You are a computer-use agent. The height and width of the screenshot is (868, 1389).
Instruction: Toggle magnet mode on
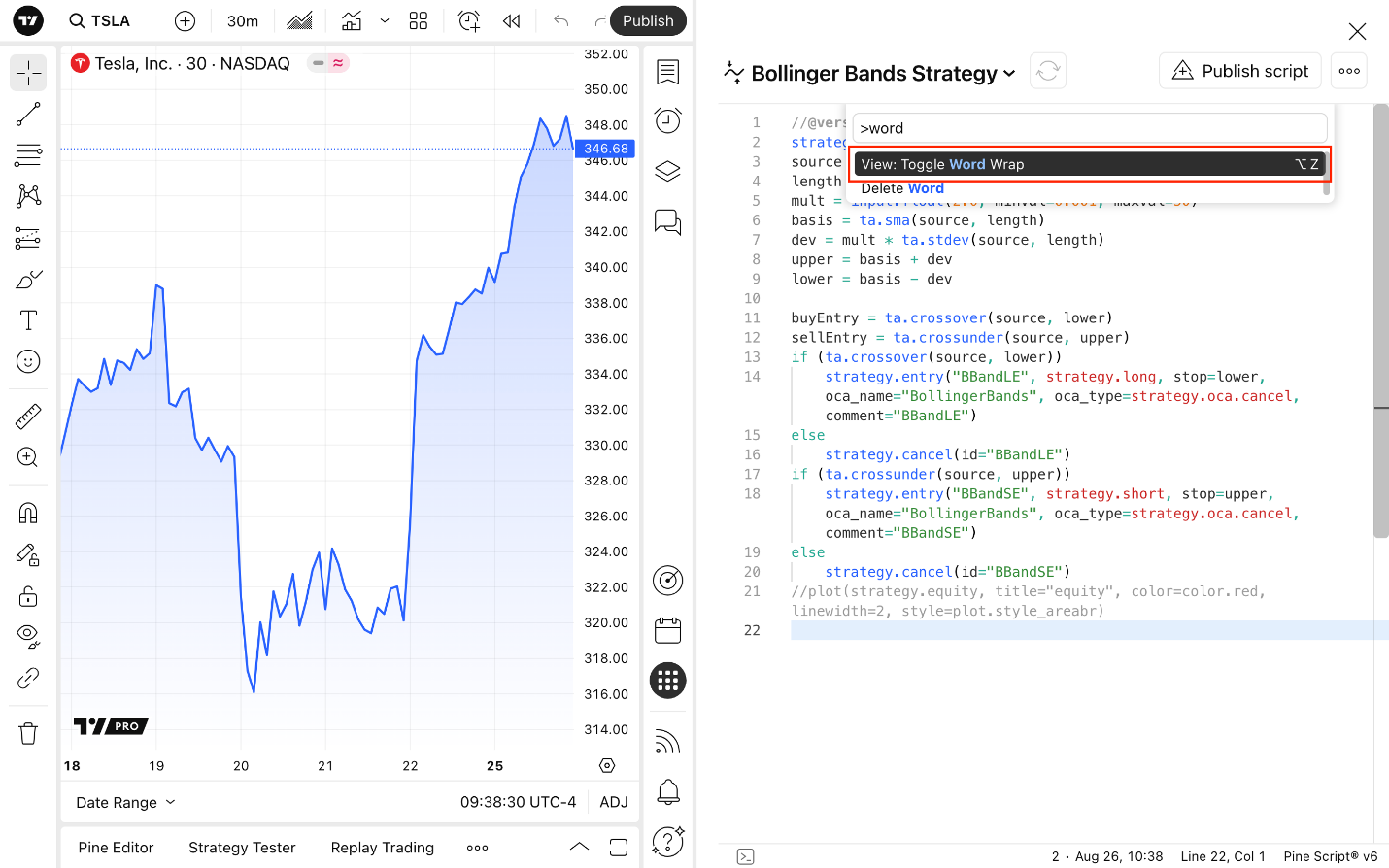28,513
